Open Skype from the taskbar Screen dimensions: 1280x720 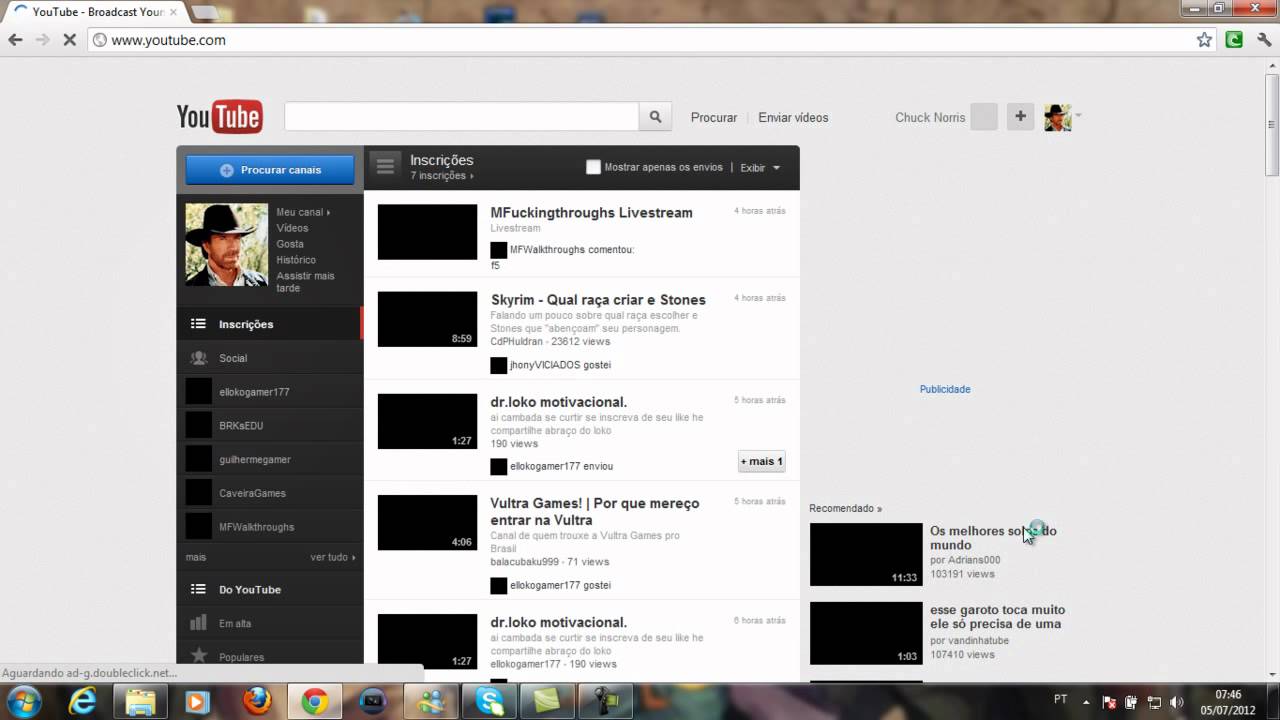click(490, 702)
